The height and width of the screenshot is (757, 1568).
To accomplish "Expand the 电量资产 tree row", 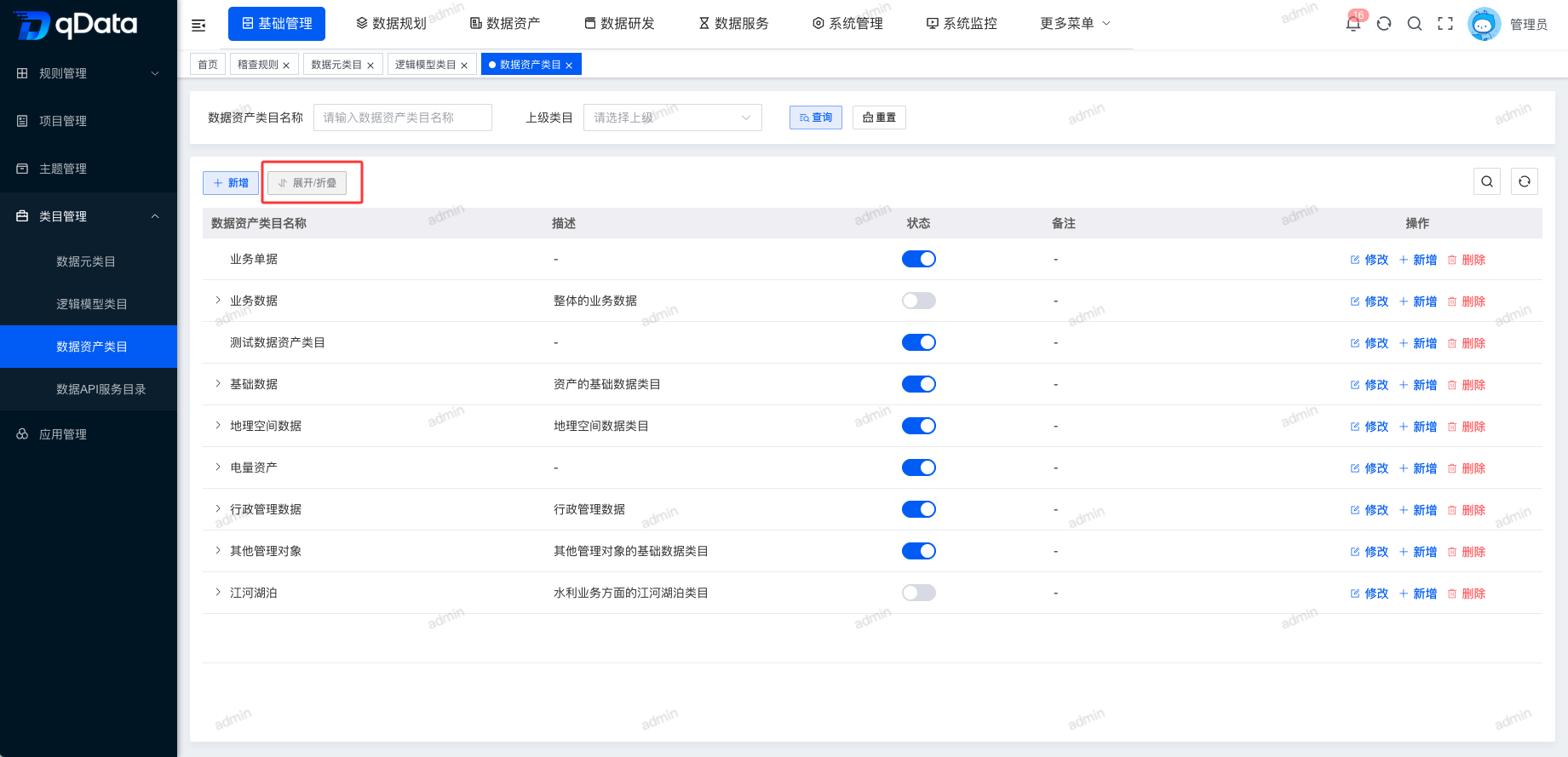I will (218, 467).
